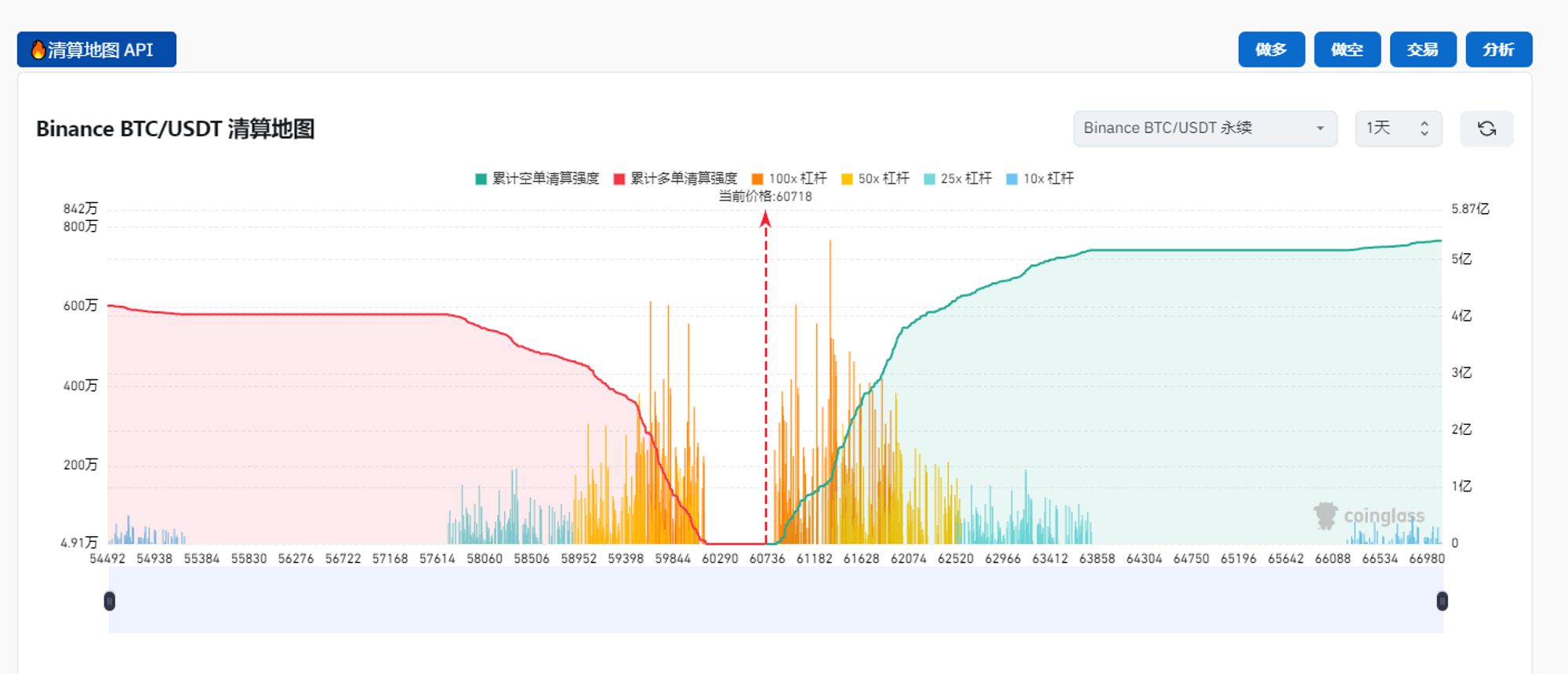Click the left range slider handle
Image resolution: width=1568 pixels, height=674 pixels.
(110, 601)
